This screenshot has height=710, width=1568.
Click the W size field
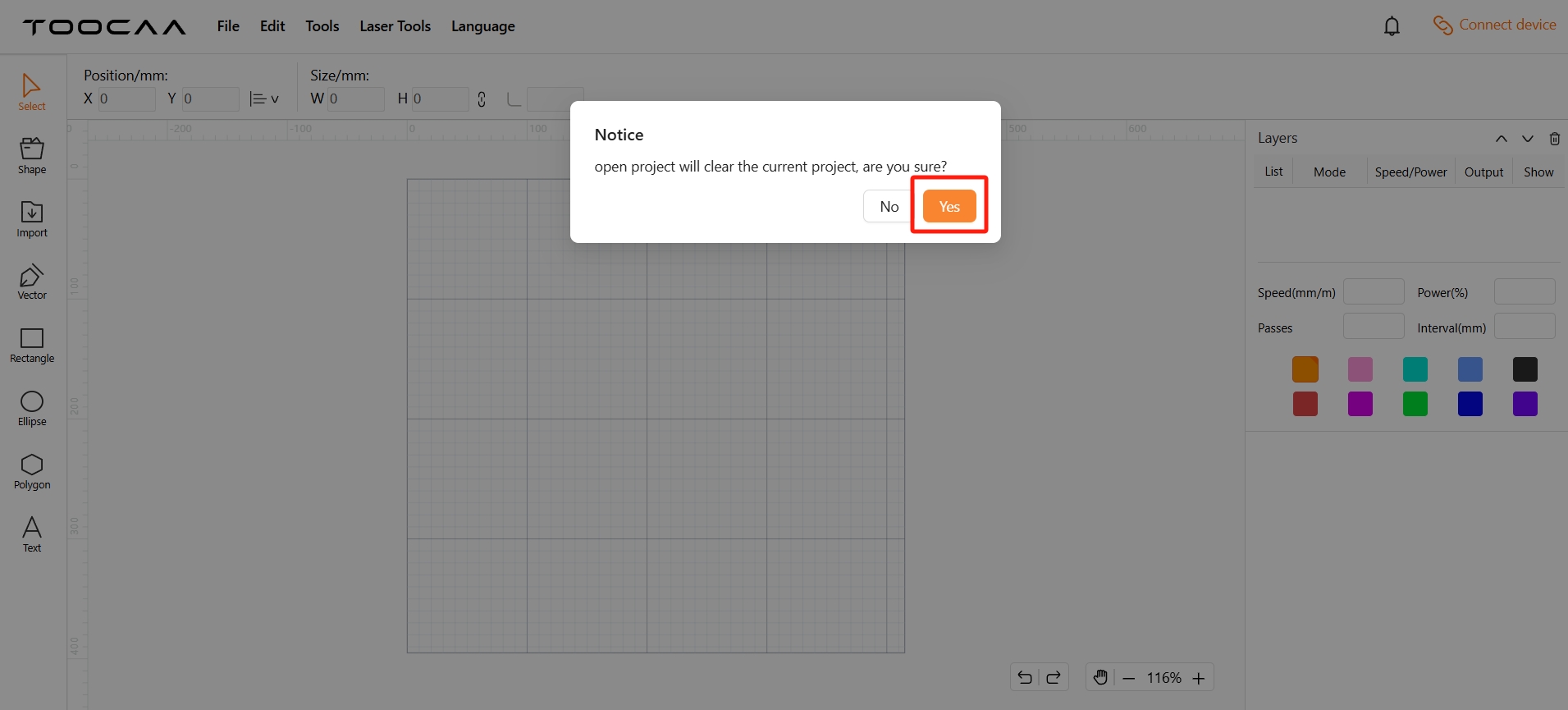[x=356, y=99]
